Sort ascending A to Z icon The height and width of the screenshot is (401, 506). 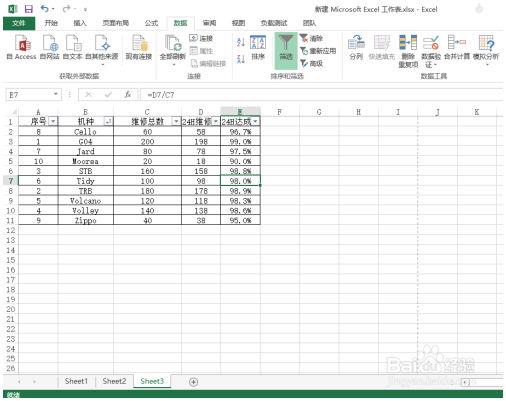[x=241, y=42]
